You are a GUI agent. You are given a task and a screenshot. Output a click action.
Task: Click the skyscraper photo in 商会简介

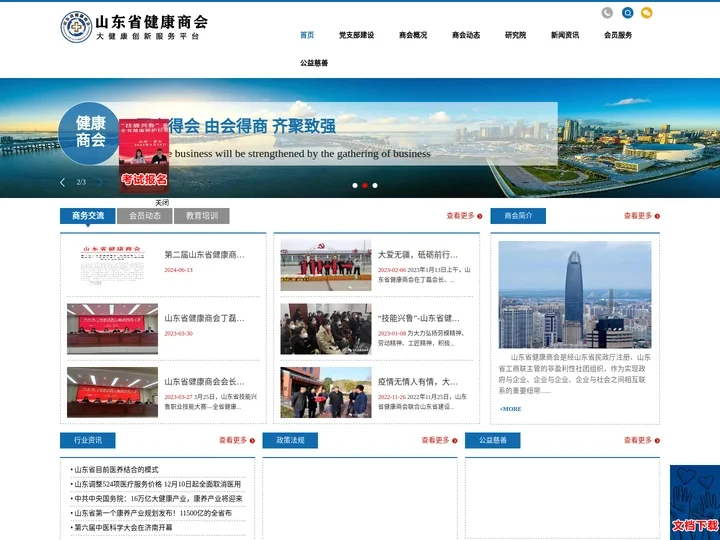(575, 295)
